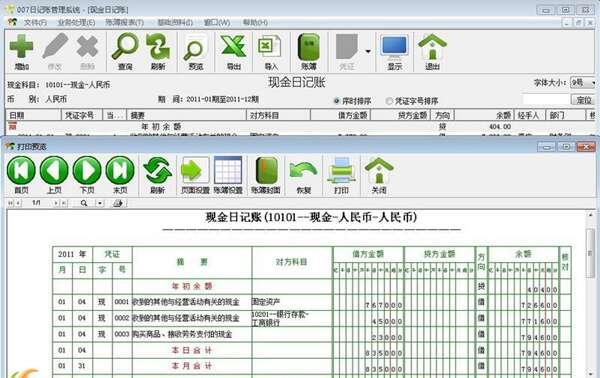Click the 凭证字号 column header

click(x=82, y=115)
